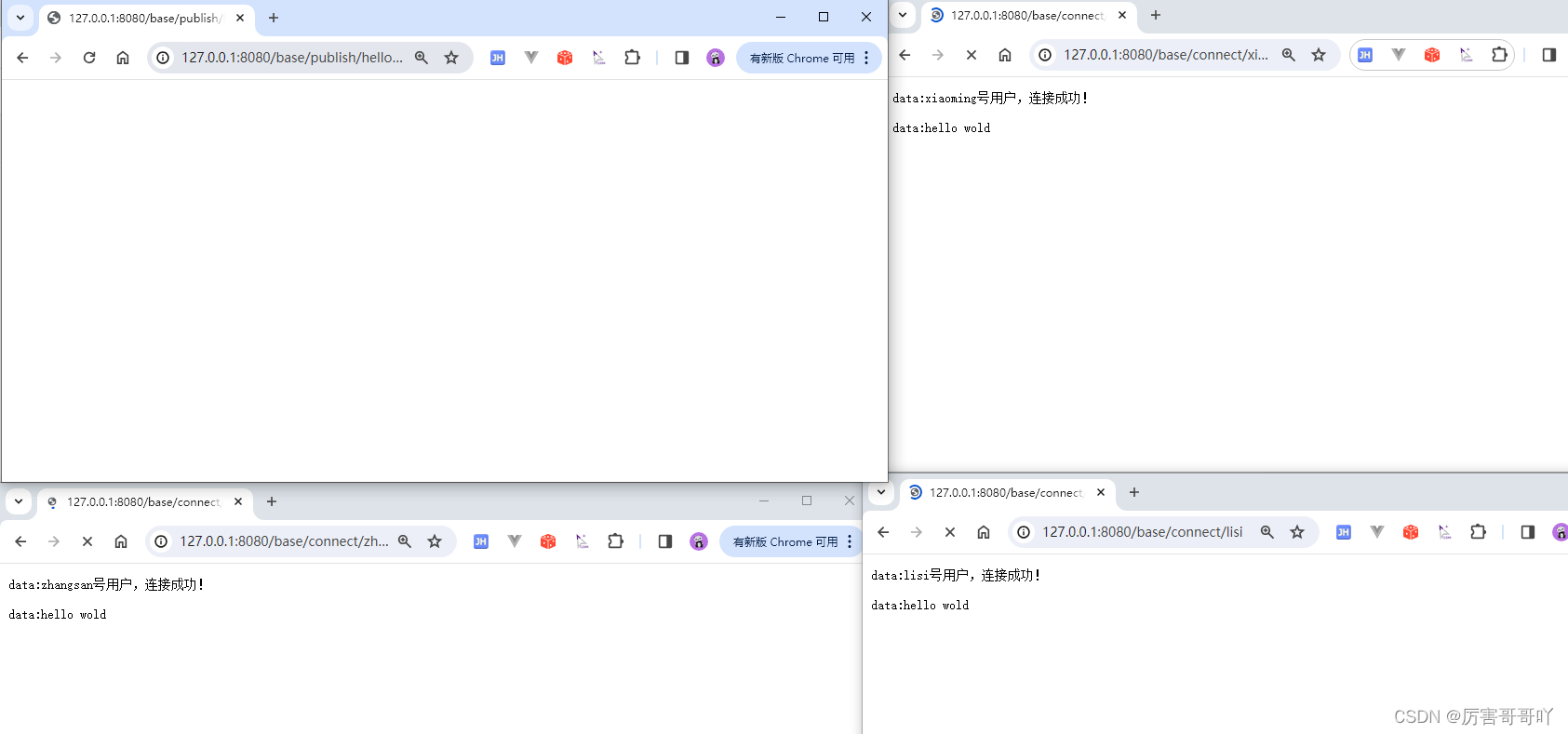View site info in publish window
This screenshot has height=734, width=1568.
pos(163,58)
